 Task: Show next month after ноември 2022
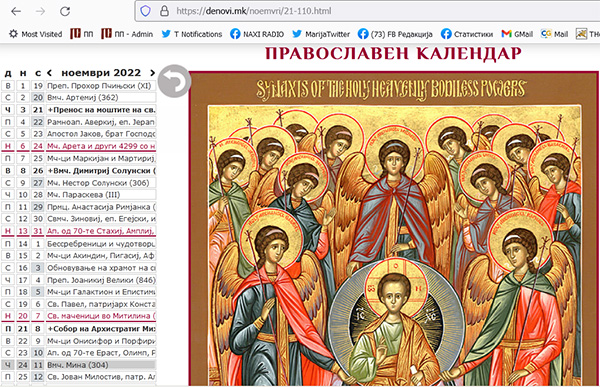(152, 72)
